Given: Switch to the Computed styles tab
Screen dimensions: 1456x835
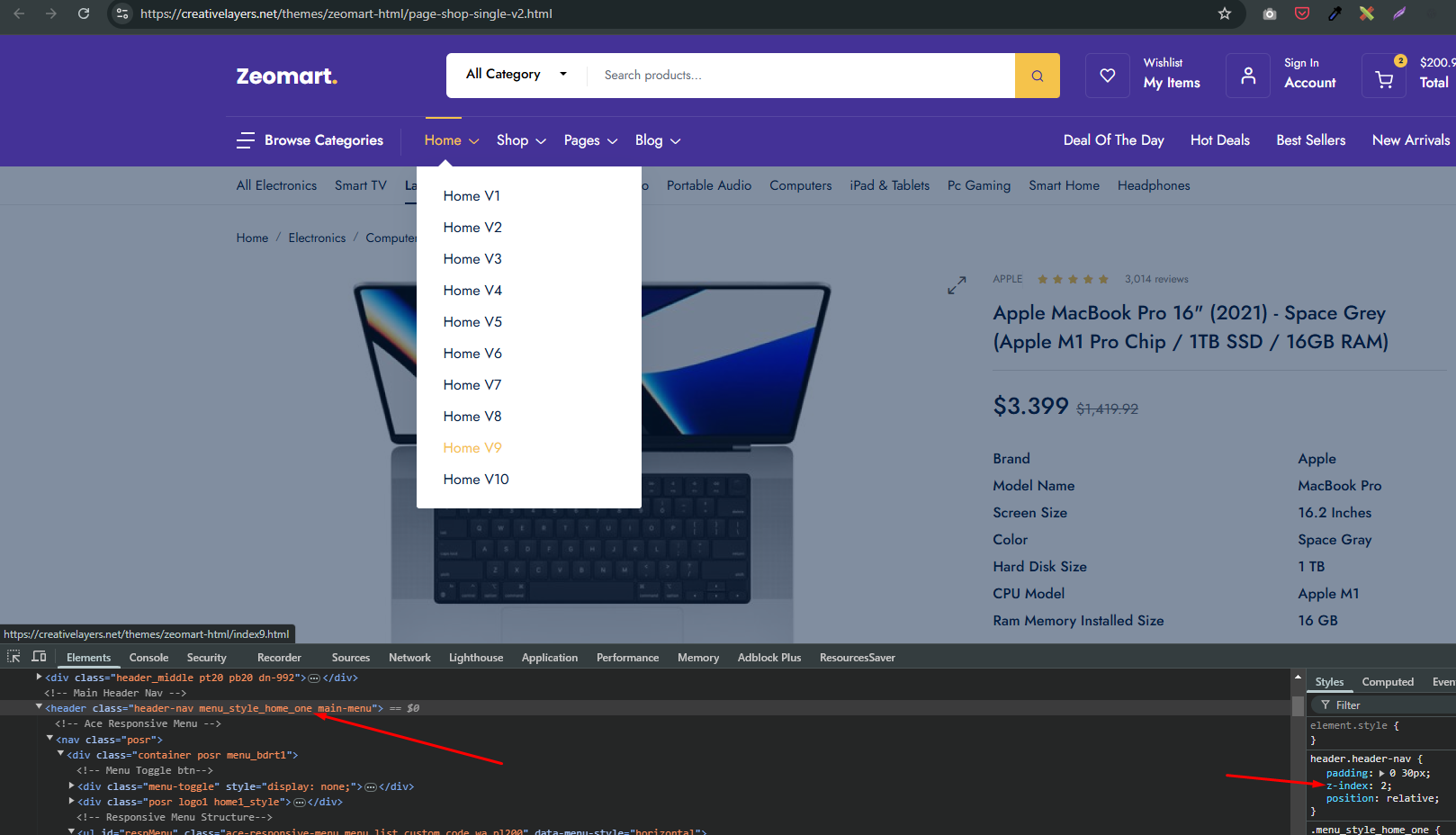Looking at the screenshot, I should (1388, 682).
